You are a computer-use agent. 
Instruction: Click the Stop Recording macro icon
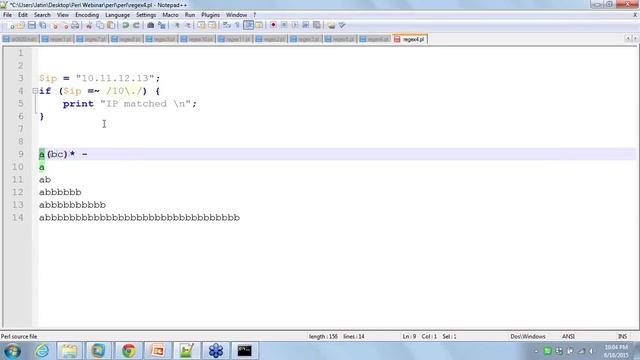284,25
